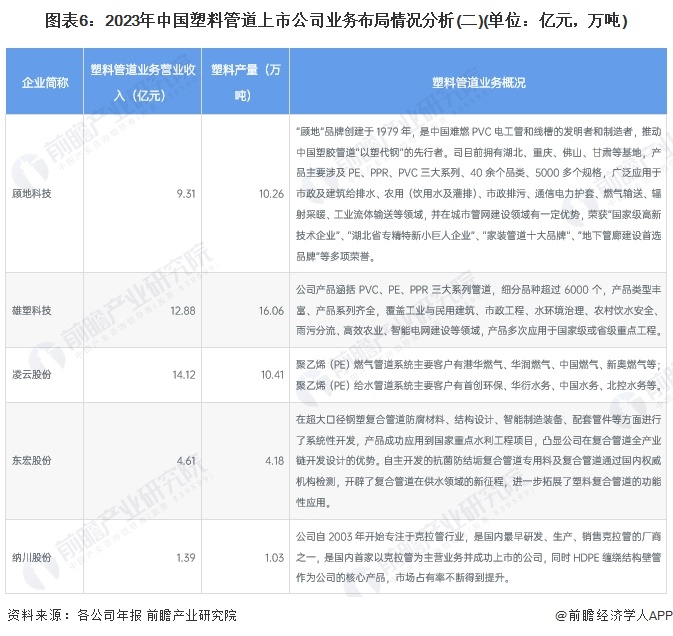673x636 pixels.
Task: Click the revenue value 9.31
Action: pos(186,194)
